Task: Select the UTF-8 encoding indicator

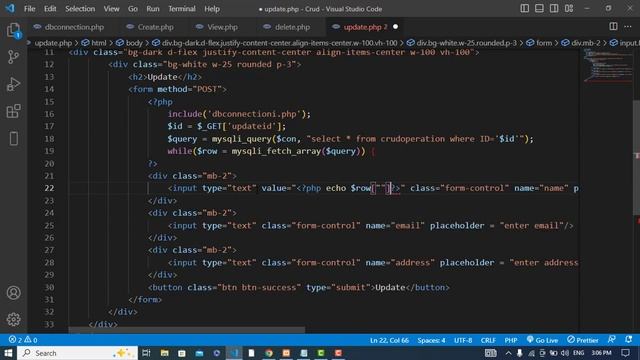Action: (463, 340)
